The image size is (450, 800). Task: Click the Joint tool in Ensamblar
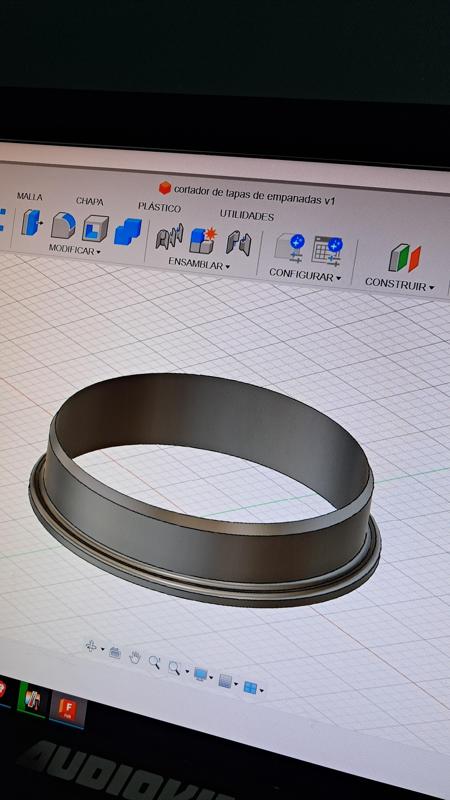click(169, 236)
